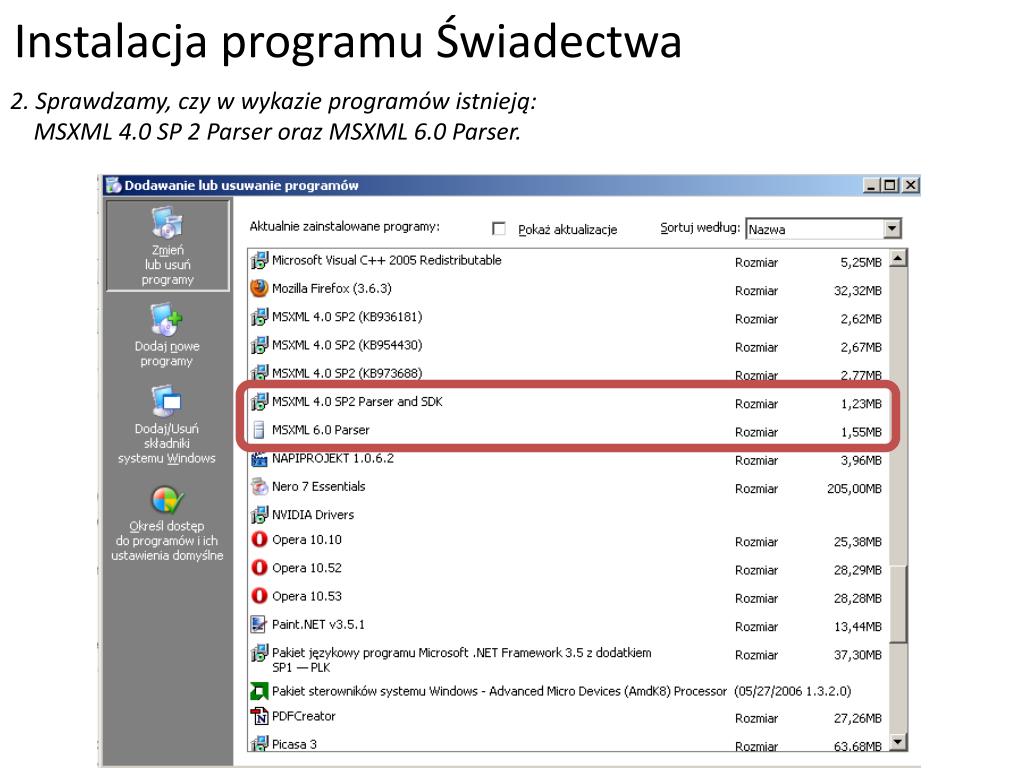Minimize the Dodawanie lub usuwanie programów window
Screen dimensions: 1024x768
point(871,185)
